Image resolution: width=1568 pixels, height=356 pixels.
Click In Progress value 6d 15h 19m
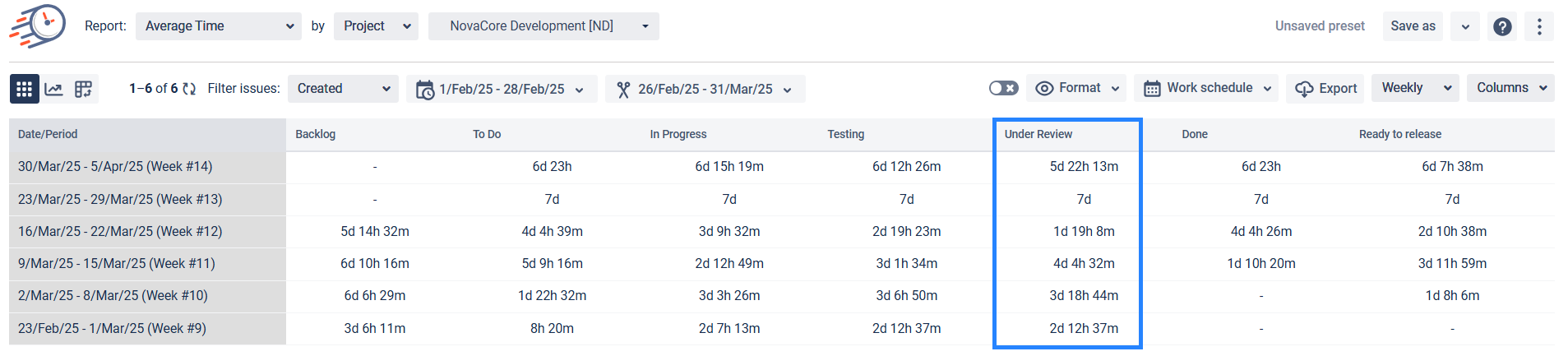[729, 167]
